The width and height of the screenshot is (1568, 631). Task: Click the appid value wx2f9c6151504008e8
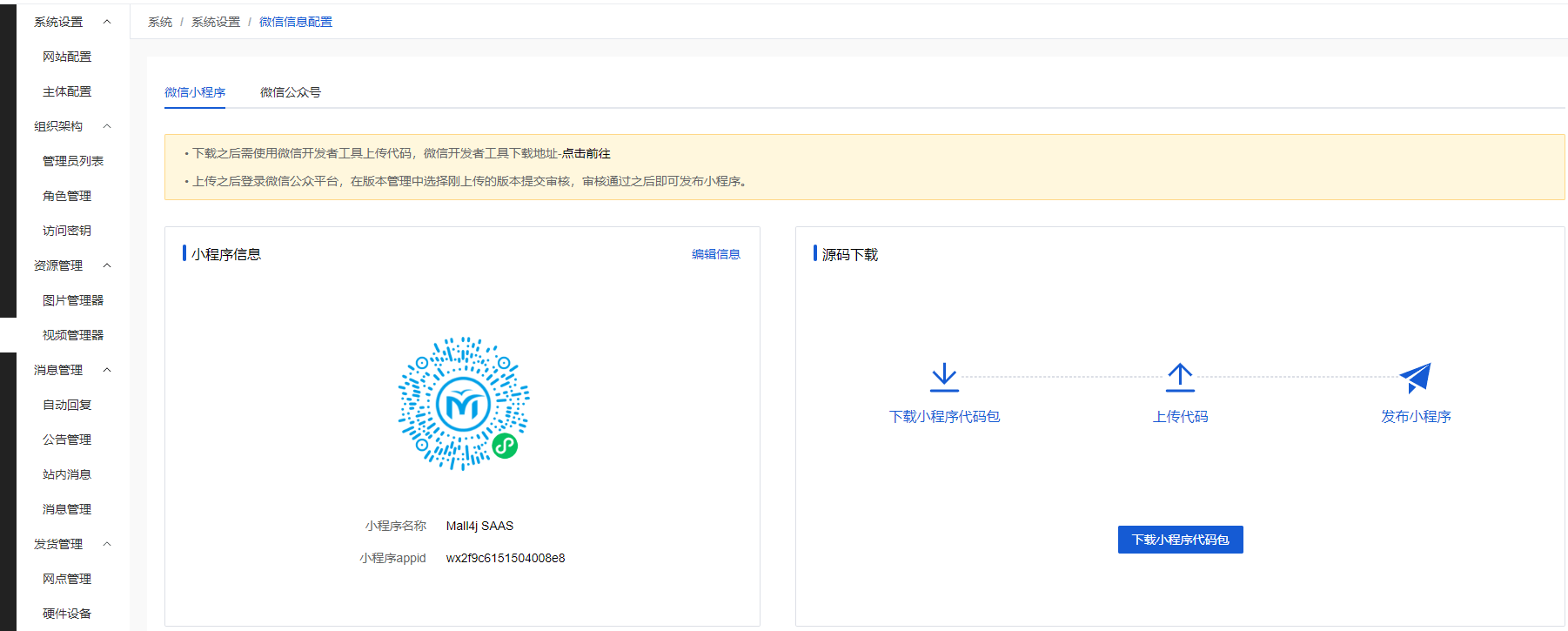click(x=506, y=558)
